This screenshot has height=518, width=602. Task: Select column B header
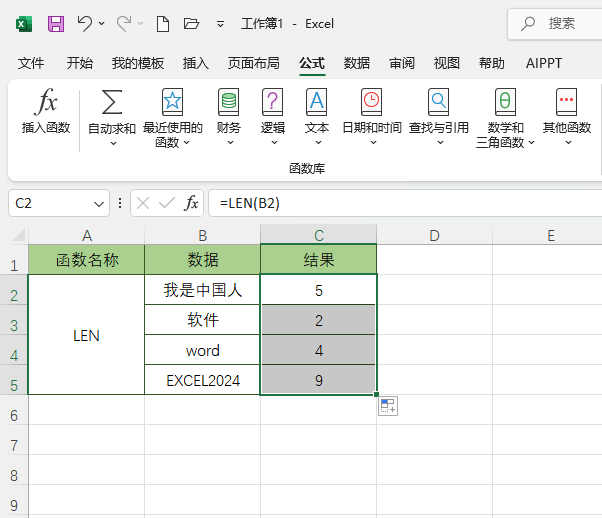pyautogui.click(x=203, y=235)
